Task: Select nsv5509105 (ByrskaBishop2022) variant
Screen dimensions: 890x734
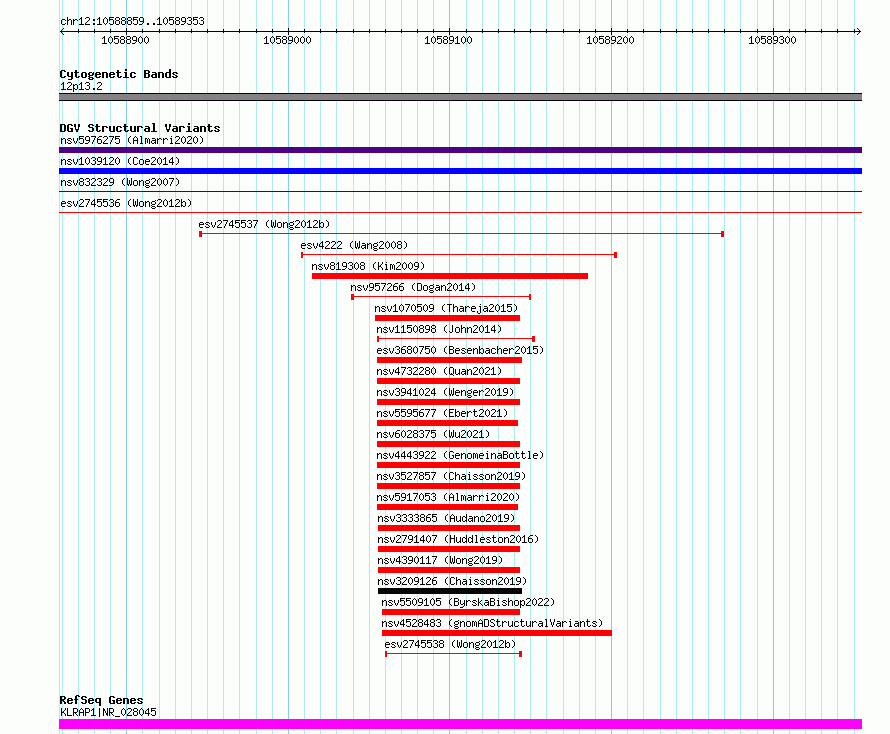Action: [x=468, y=602]
